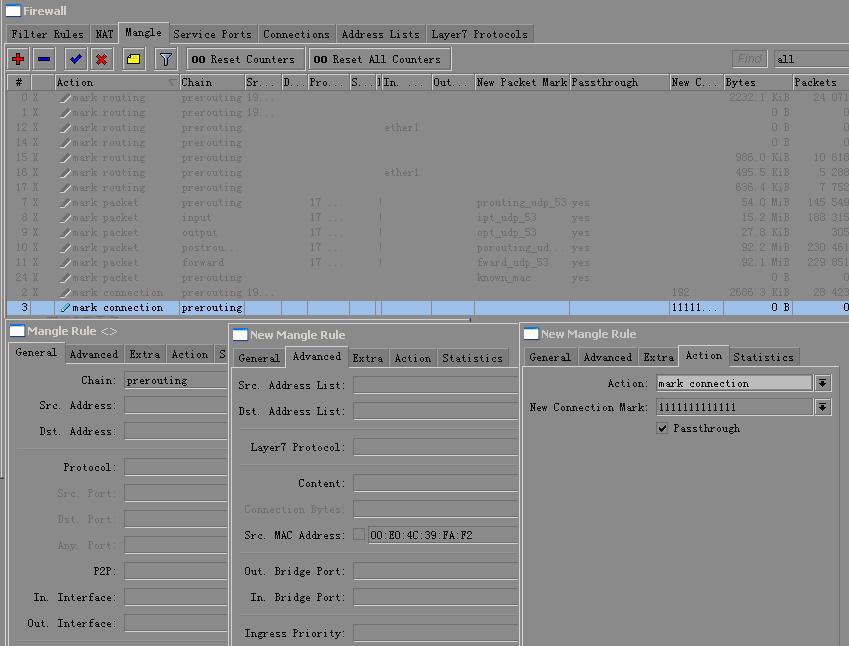Click Out. Bridge Port field
The image size is (849, 646).
point(435,571)
